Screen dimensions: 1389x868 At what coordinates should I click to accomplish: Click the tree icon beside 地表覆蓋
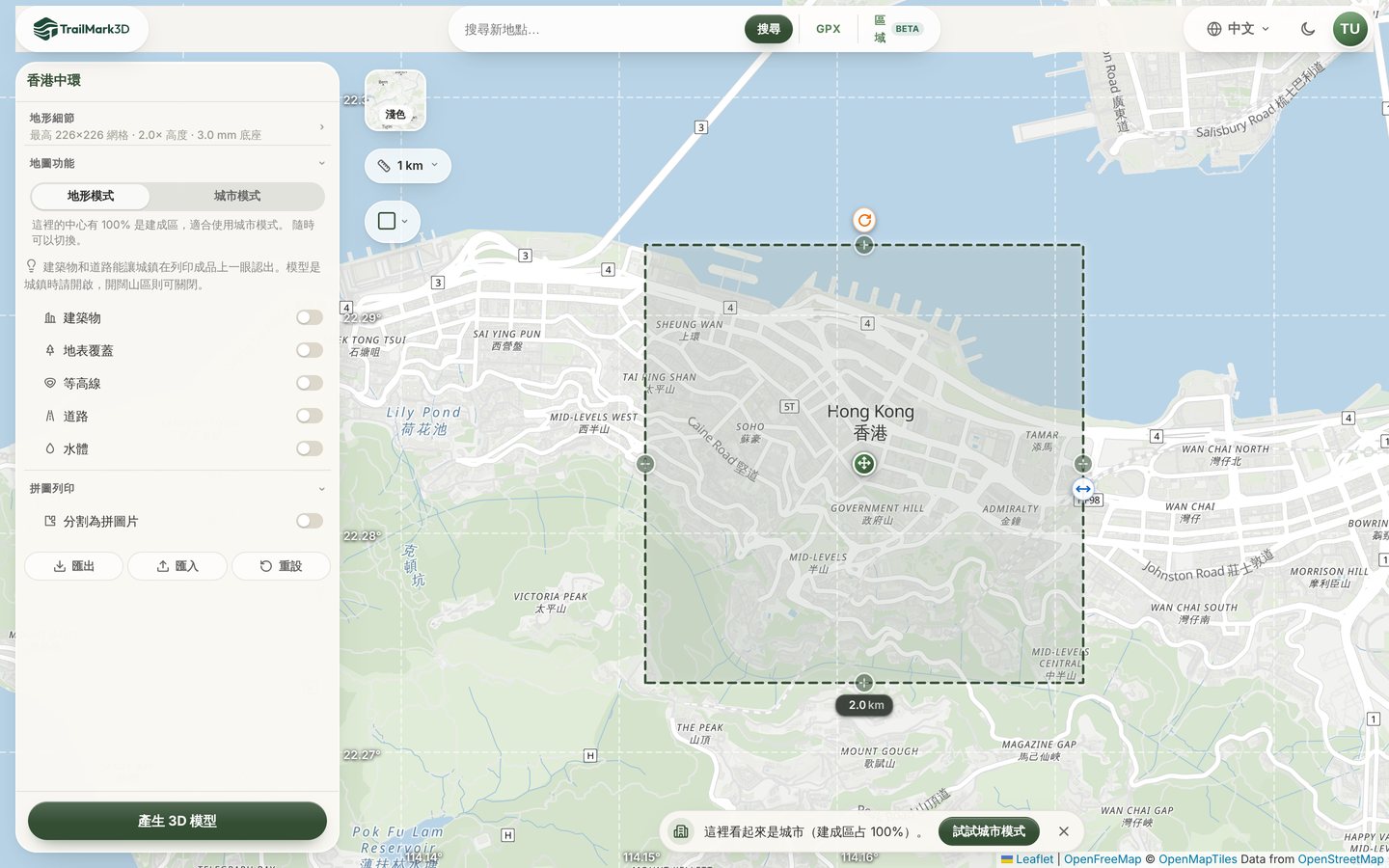point(50,351)
